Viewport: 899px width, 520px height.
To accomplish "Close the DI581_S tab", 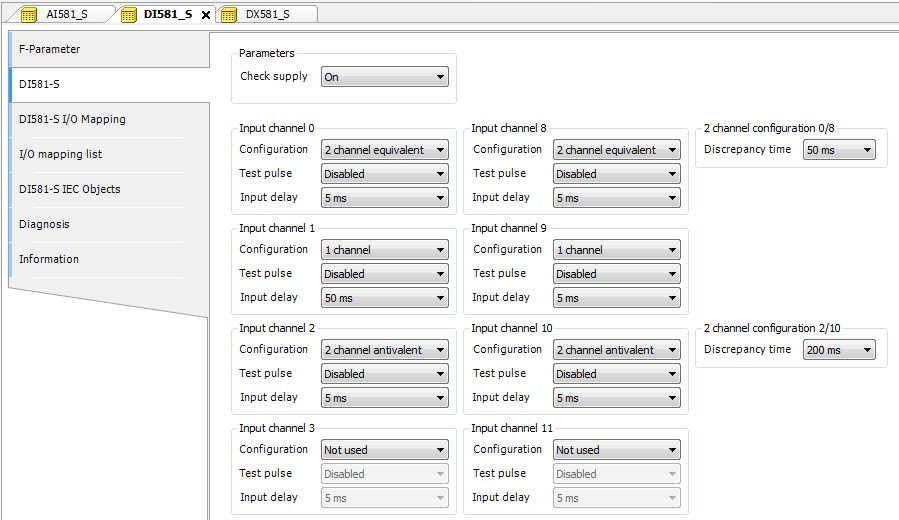I will pos(205,15).
